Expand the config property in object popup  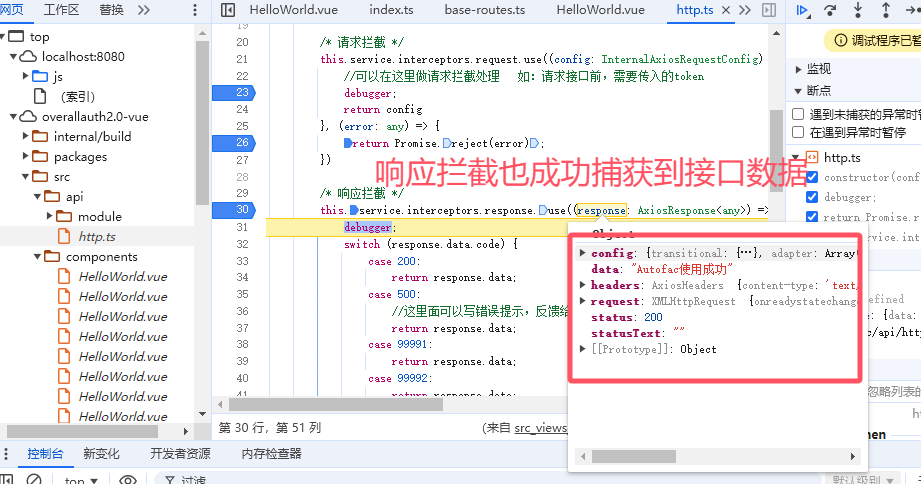coord(583,253)
